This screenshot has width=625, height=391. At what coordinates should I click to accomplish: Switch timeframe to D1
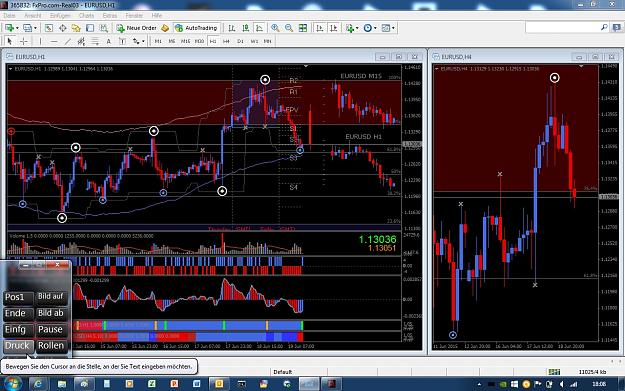point(240,41)
